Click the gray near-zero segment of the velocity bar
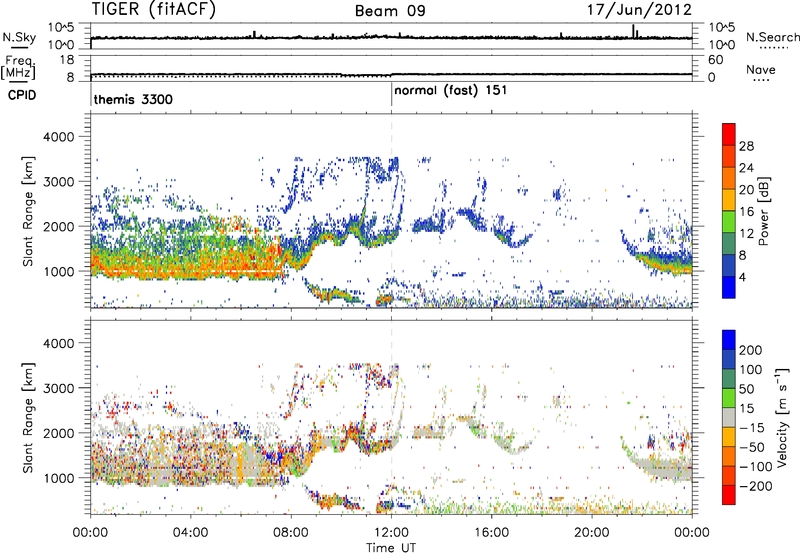The width and height of the screenshot is (800, 554). (729, 417)
